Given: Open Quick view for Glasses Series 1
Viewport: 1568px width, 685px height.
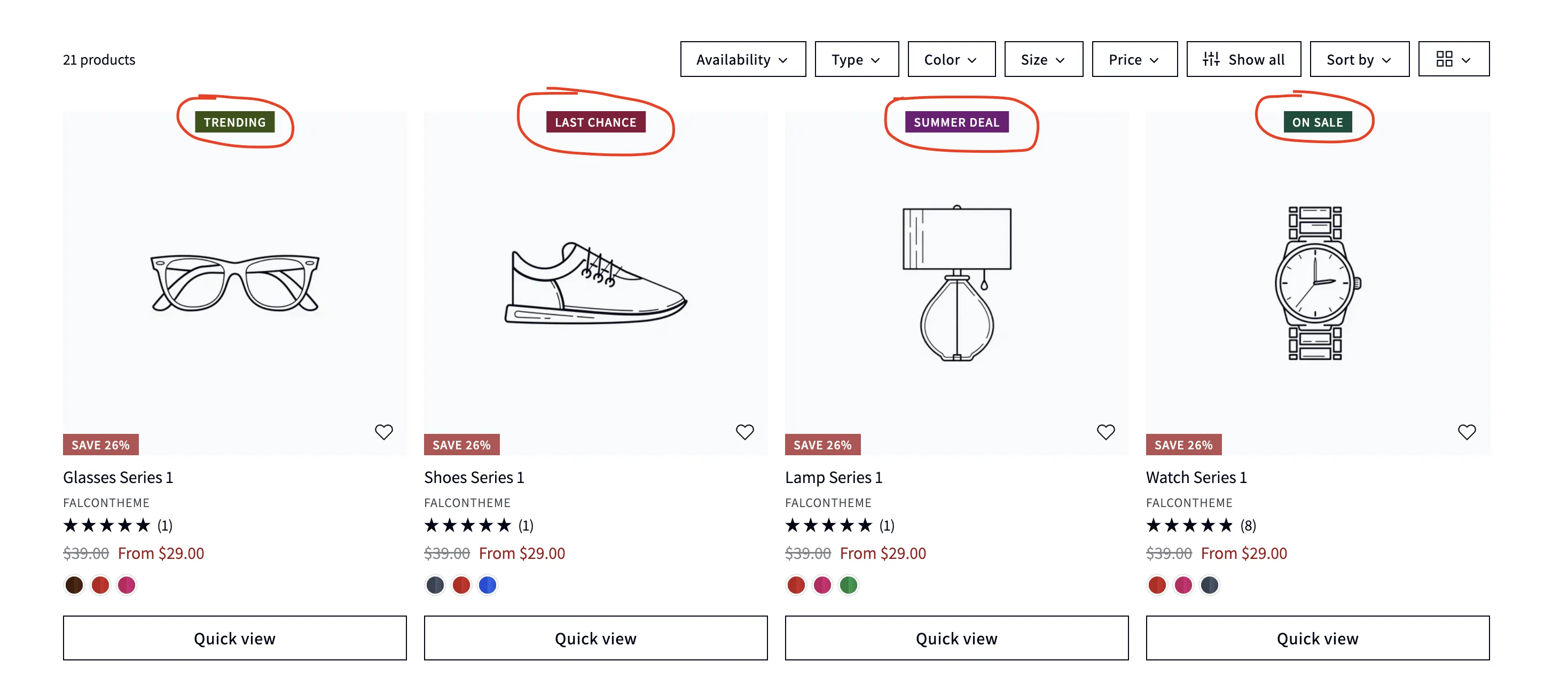Looking at the screenshot, I should point(234,637).
